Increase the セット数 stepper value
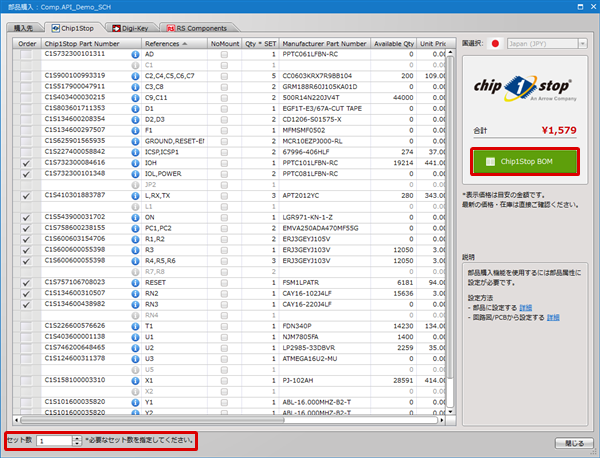Viewport: 600px width, 458px height. (77, 438)
